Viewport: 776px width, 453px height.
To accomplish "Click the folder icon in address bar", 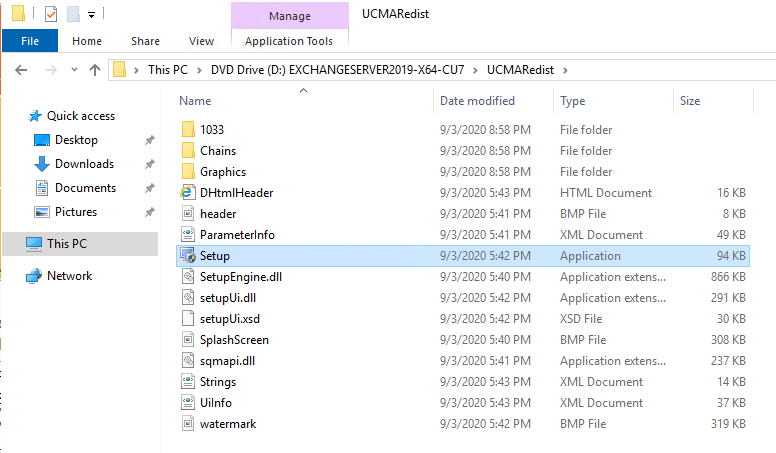I will click(x=119, y=70).
